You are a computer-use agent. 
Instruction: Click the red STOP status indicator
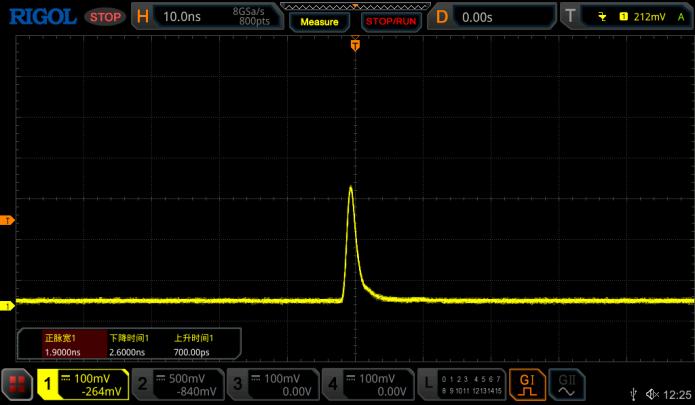tap(105, 17)
